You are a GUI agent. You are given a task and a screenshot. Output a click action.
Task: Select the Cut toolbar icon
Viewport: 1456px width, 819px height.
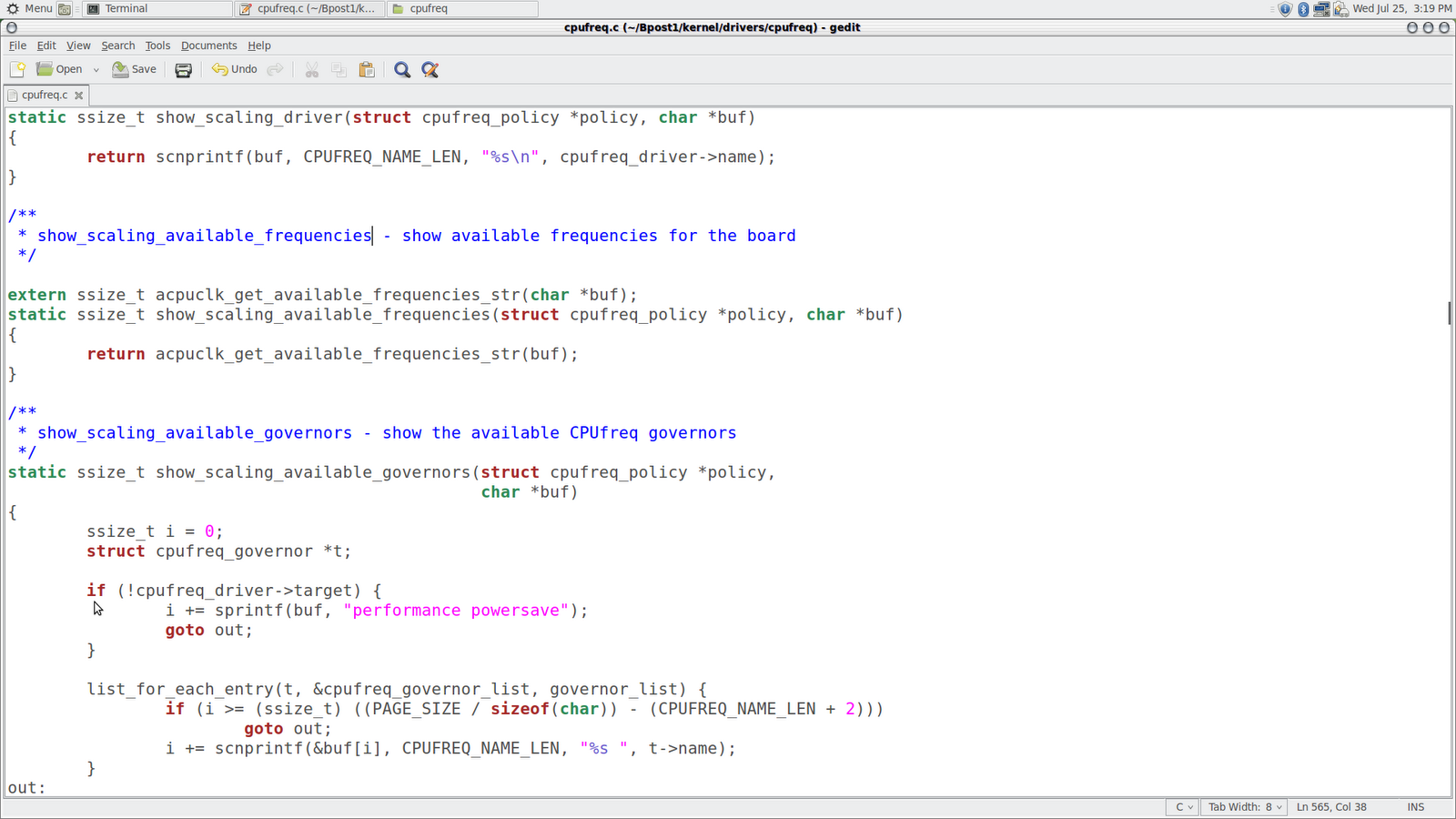311,69
